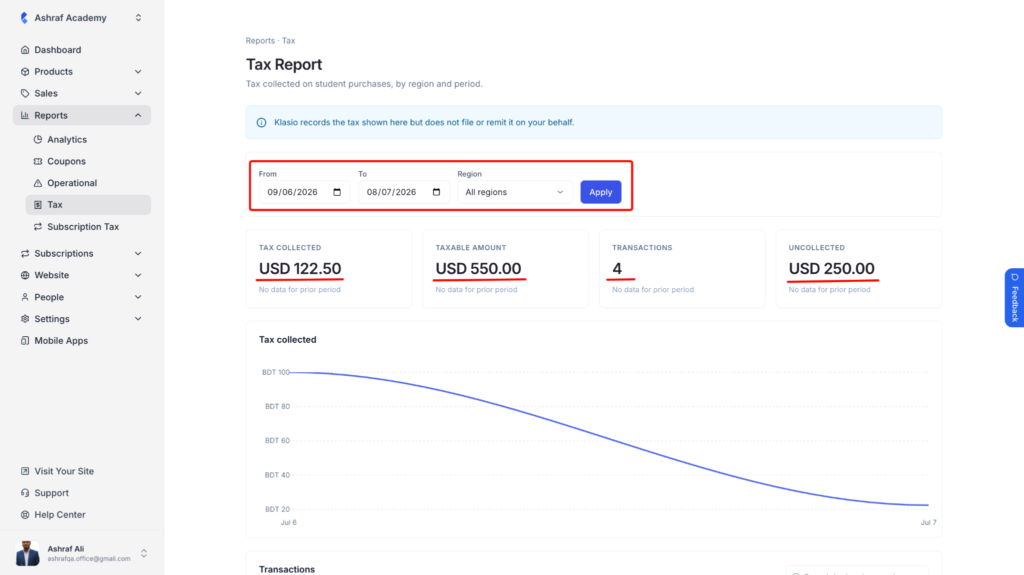This screenshot has width=1024, height=575.
Task: Click the Products box icon
Action: tap(25, 71)
